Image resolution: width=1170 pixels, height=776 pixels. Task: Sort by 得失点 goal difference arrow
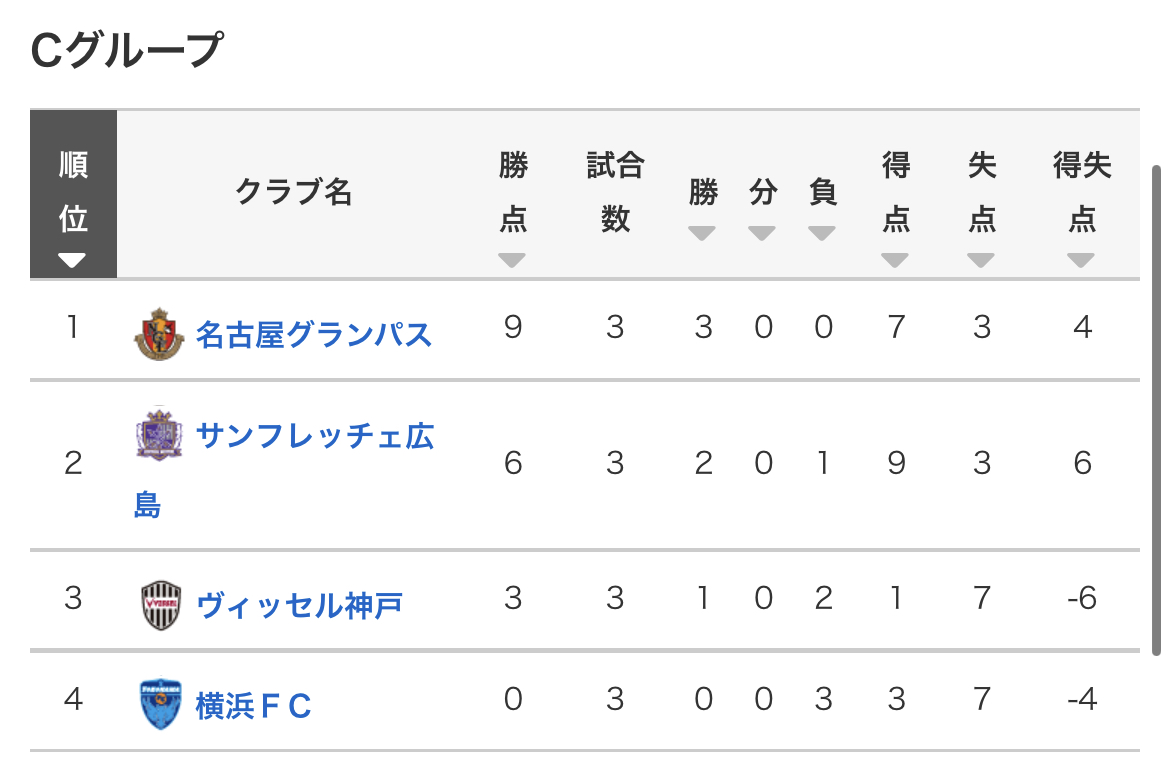1080,260
